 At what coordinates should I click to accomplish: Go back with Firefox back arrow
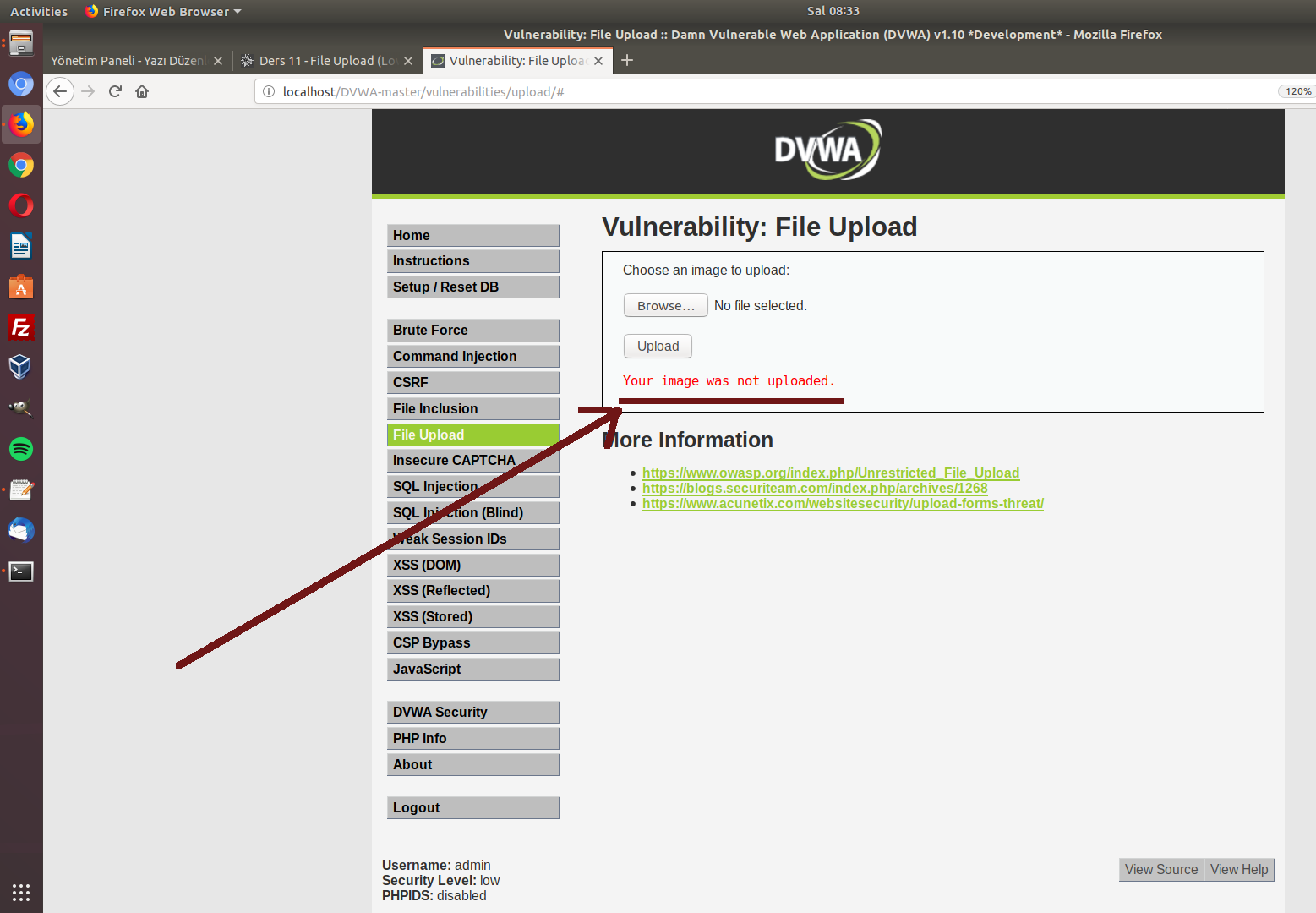coord(60,91)
